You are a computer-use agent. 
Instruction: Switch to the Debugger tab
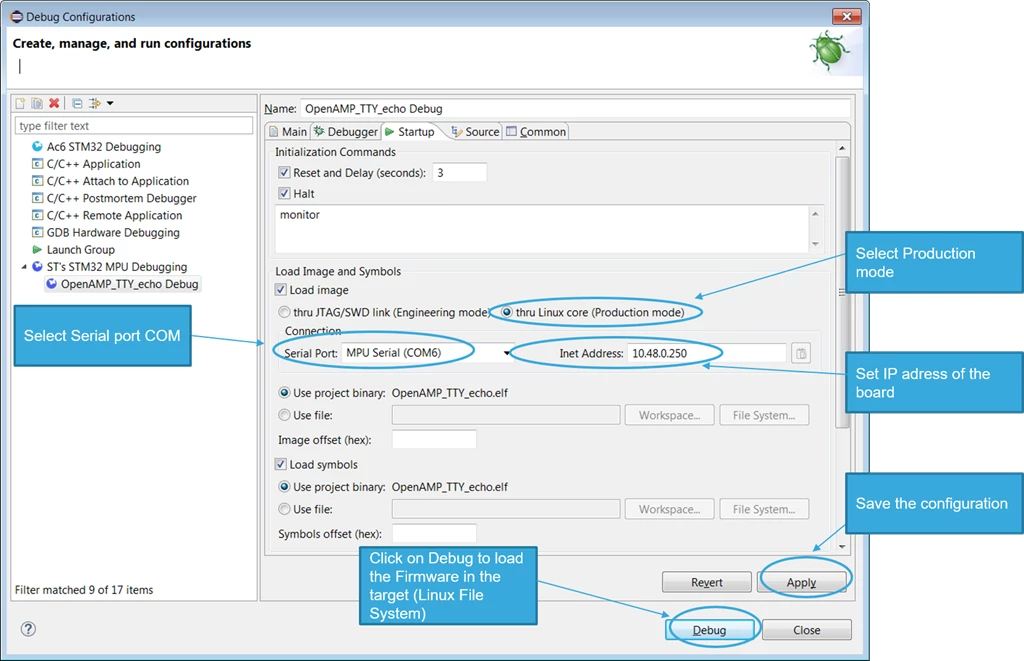coord(346,131)
